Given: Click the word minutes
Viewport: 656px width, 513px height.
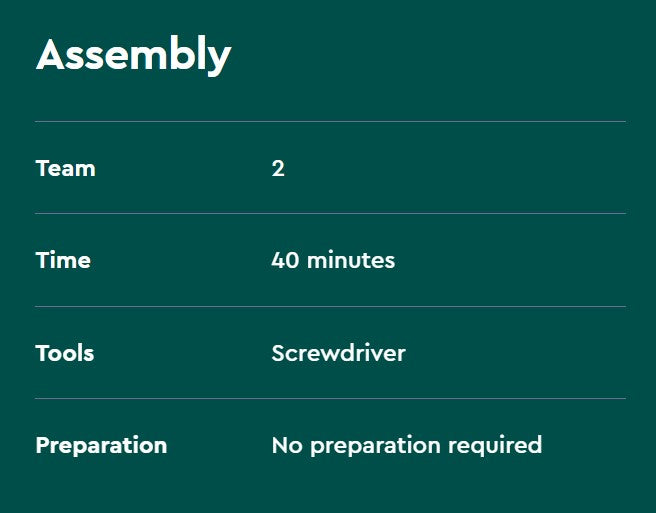Looking at the screenshot, I should pos(350,260).
